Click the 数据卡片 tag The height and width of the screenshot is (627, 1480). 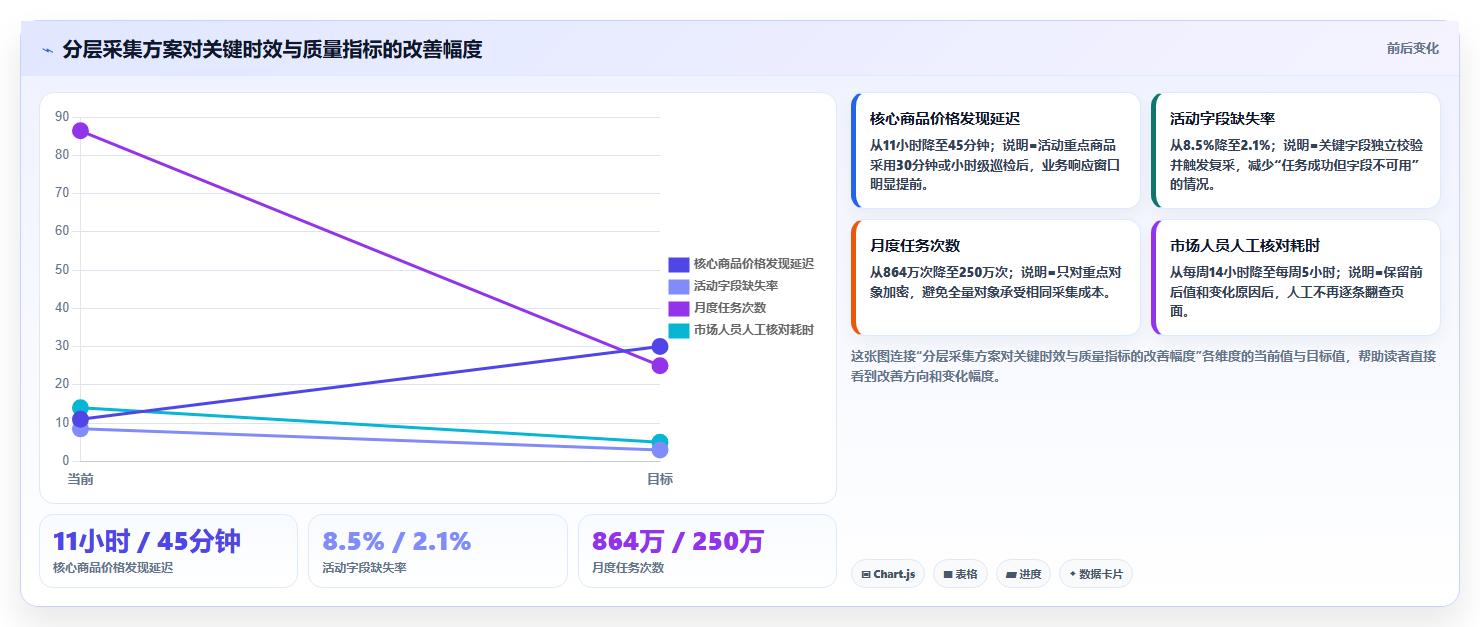click(1096, 574)
